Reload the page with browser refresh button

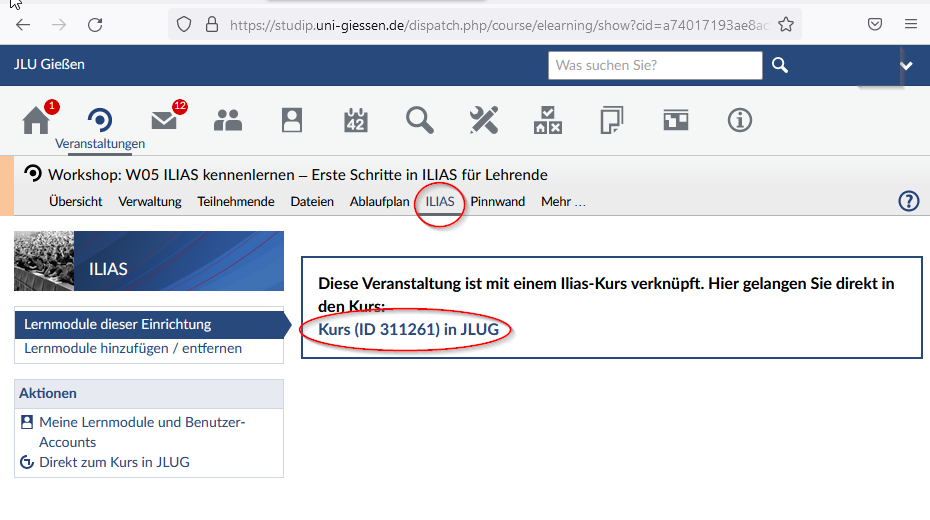(x=95, y=24)
